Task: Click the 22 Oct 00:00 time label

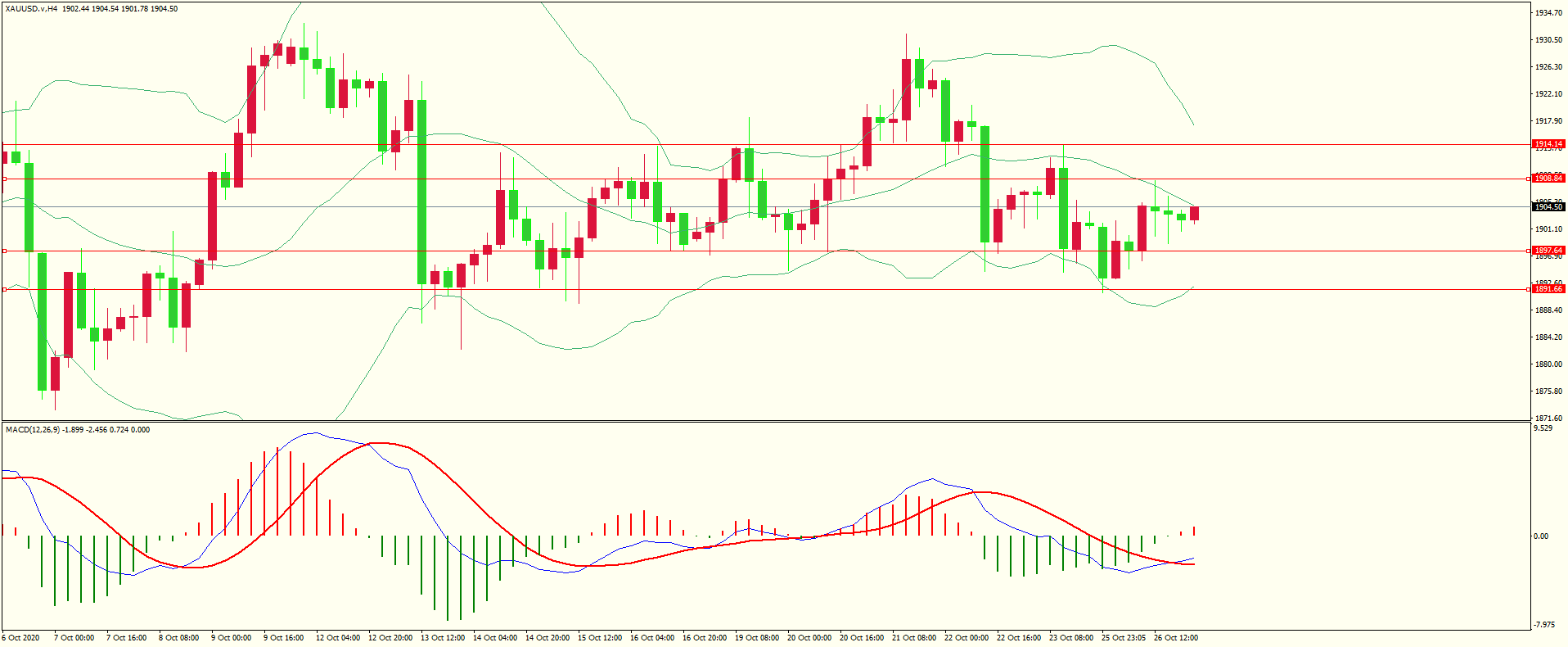Action: click(x=966, y=638)
